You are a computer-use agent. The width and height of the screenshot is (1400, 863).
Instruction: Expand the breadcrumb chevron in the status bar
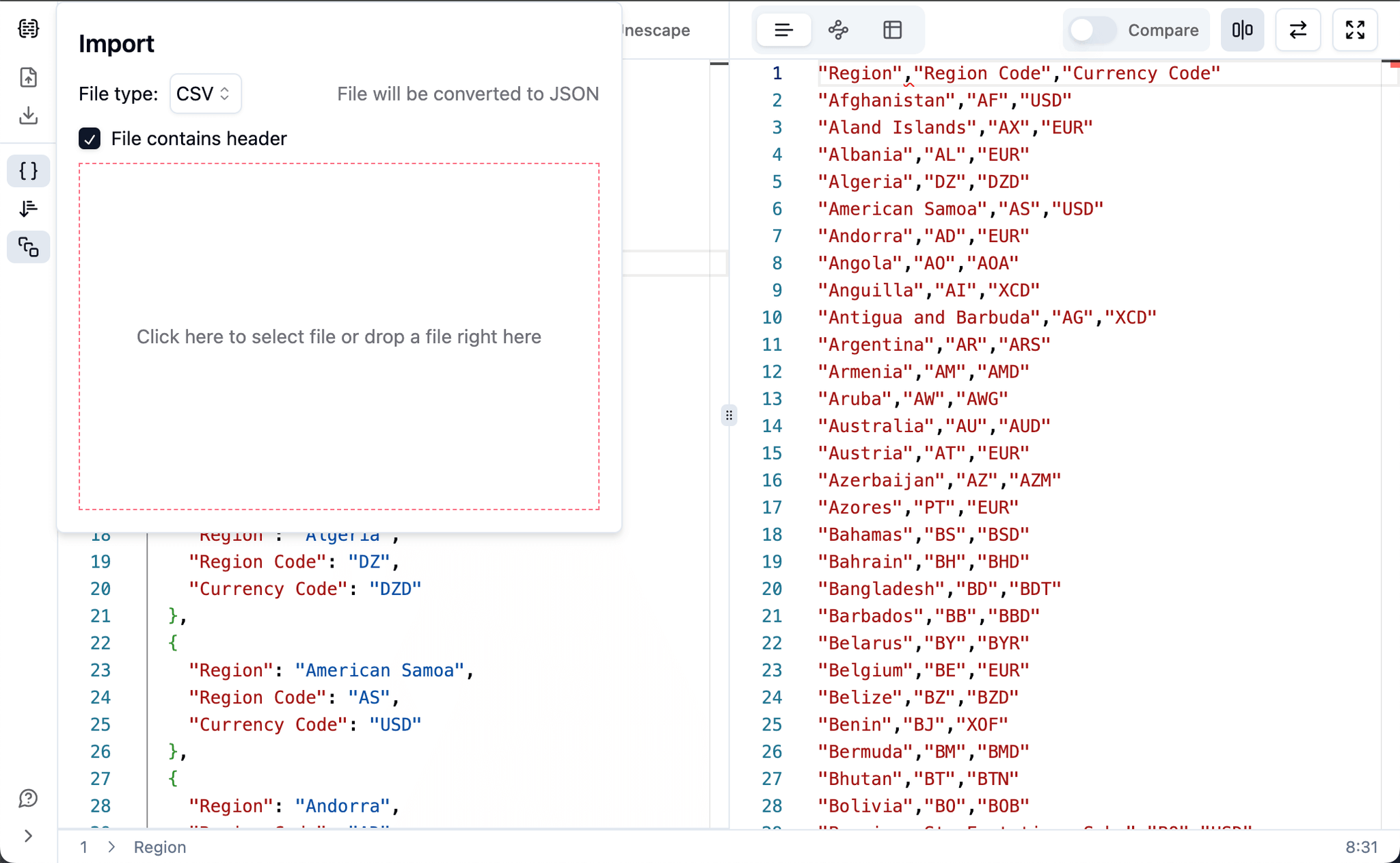click(x=111, y=847)
